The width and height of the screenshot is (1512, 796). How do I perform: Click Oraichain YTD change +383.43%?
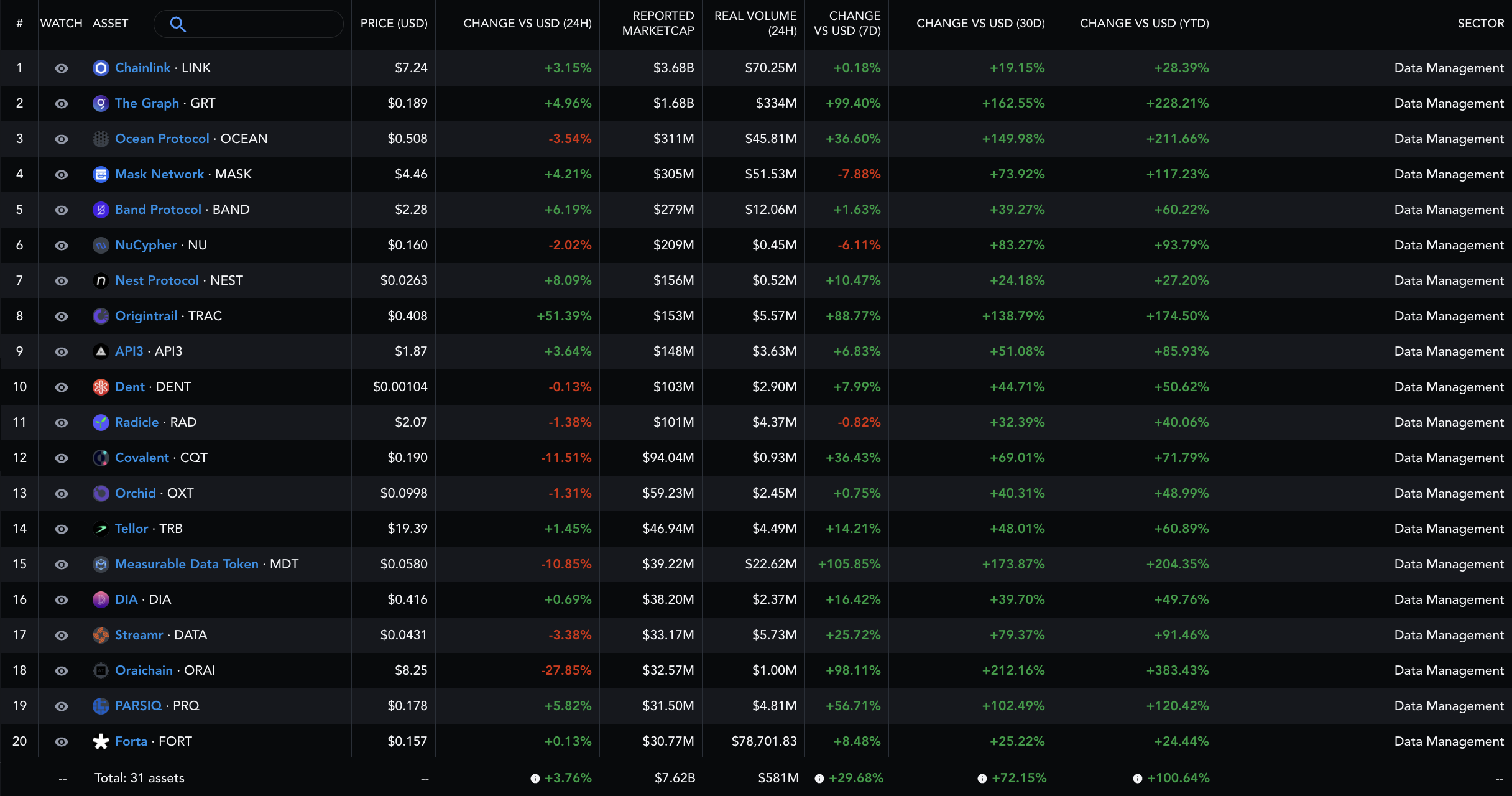pyautogui.click(x=1178, y=670)
